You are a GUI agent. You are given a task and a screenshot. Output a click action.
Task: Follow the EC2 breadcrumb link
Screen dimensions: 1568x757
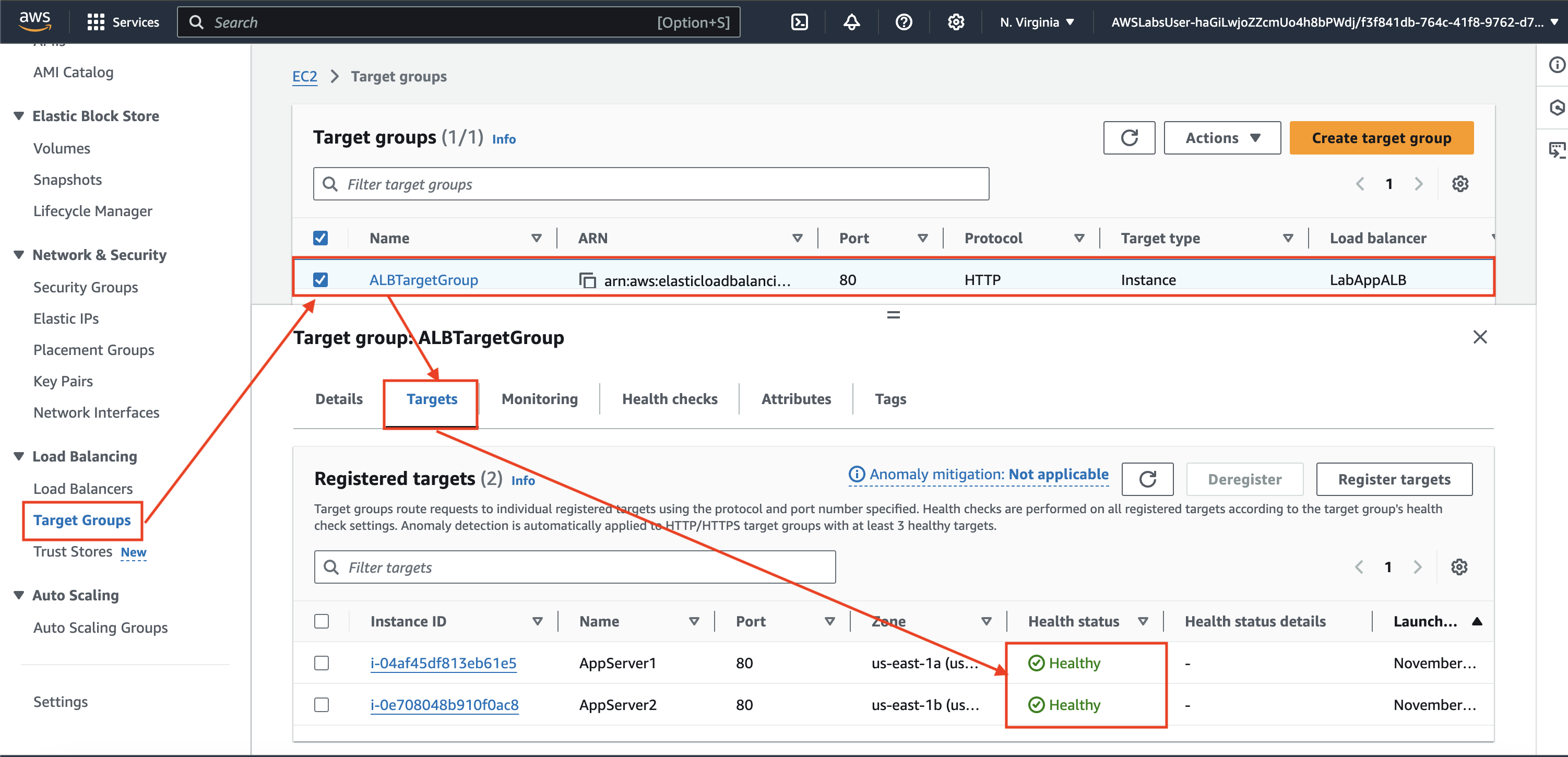coord(304,77)
